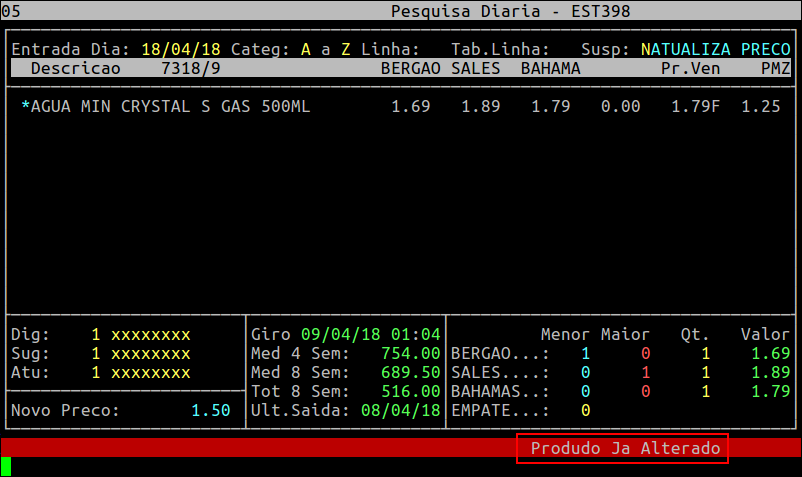Image resolution: width=802 pixels, height=477 pixels.
Task: Click the 1.79F sale price in product row
Action: (695, 106)
